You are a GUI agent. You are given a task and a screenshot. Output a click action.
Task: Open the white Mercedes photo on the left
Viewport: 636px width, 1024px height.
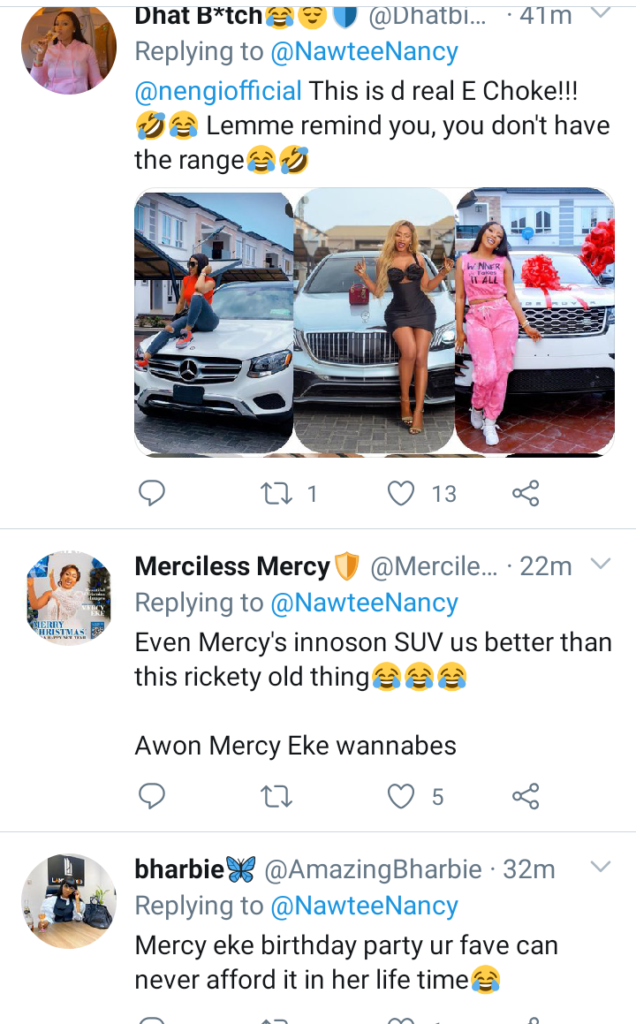(213, 322)
